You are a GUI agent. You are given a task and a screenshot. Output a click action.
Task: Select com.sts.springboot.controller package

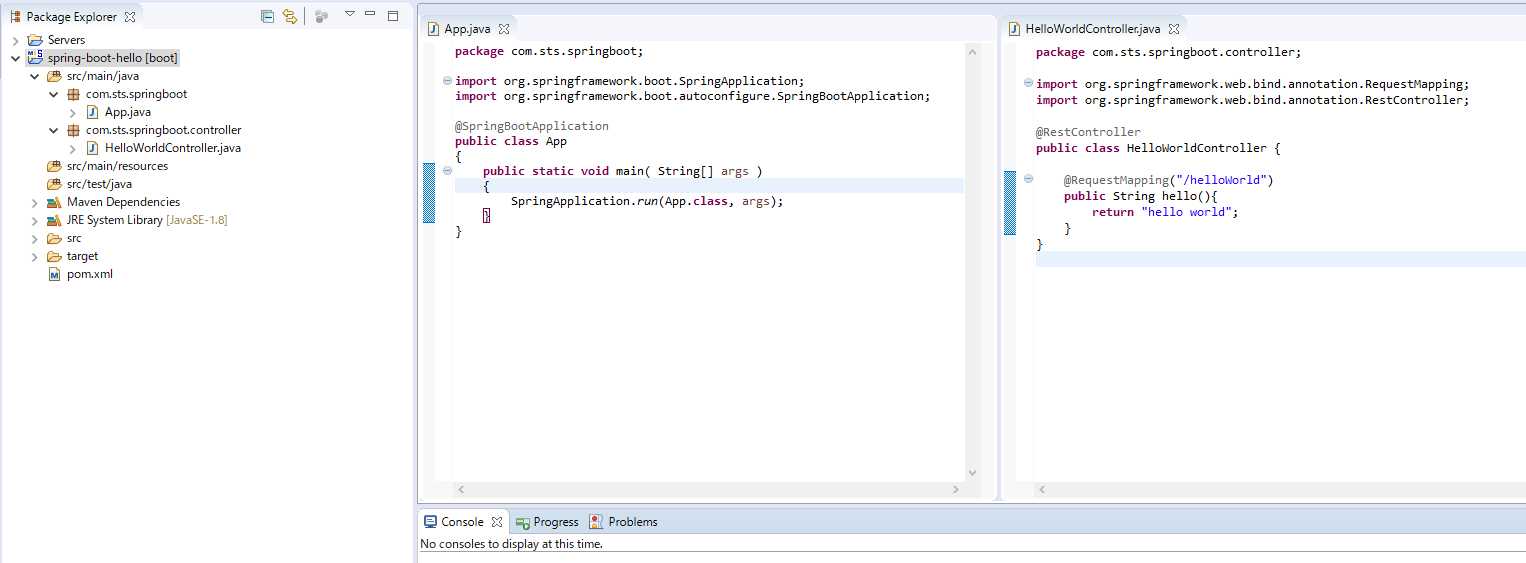163,130
